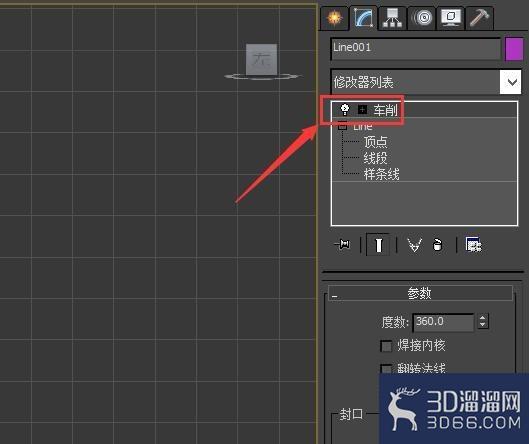The image size is (529, 444).
Task: Toggle the 车削 modifier lightbulb icon
Action: tap(345, 109)
